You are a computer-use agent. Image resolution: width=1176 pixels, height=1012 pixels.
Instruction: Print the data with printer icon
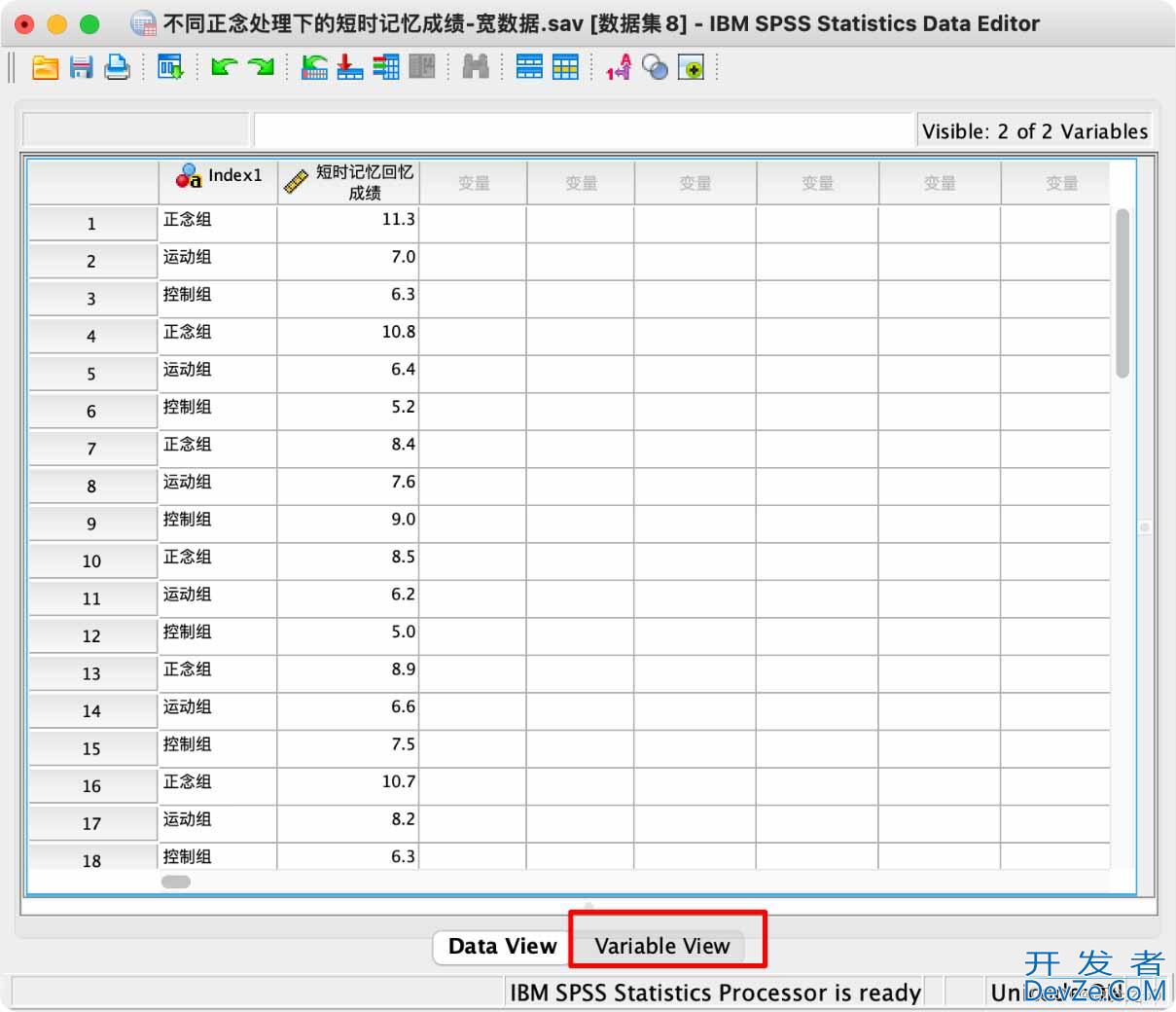tap(118, 67)
